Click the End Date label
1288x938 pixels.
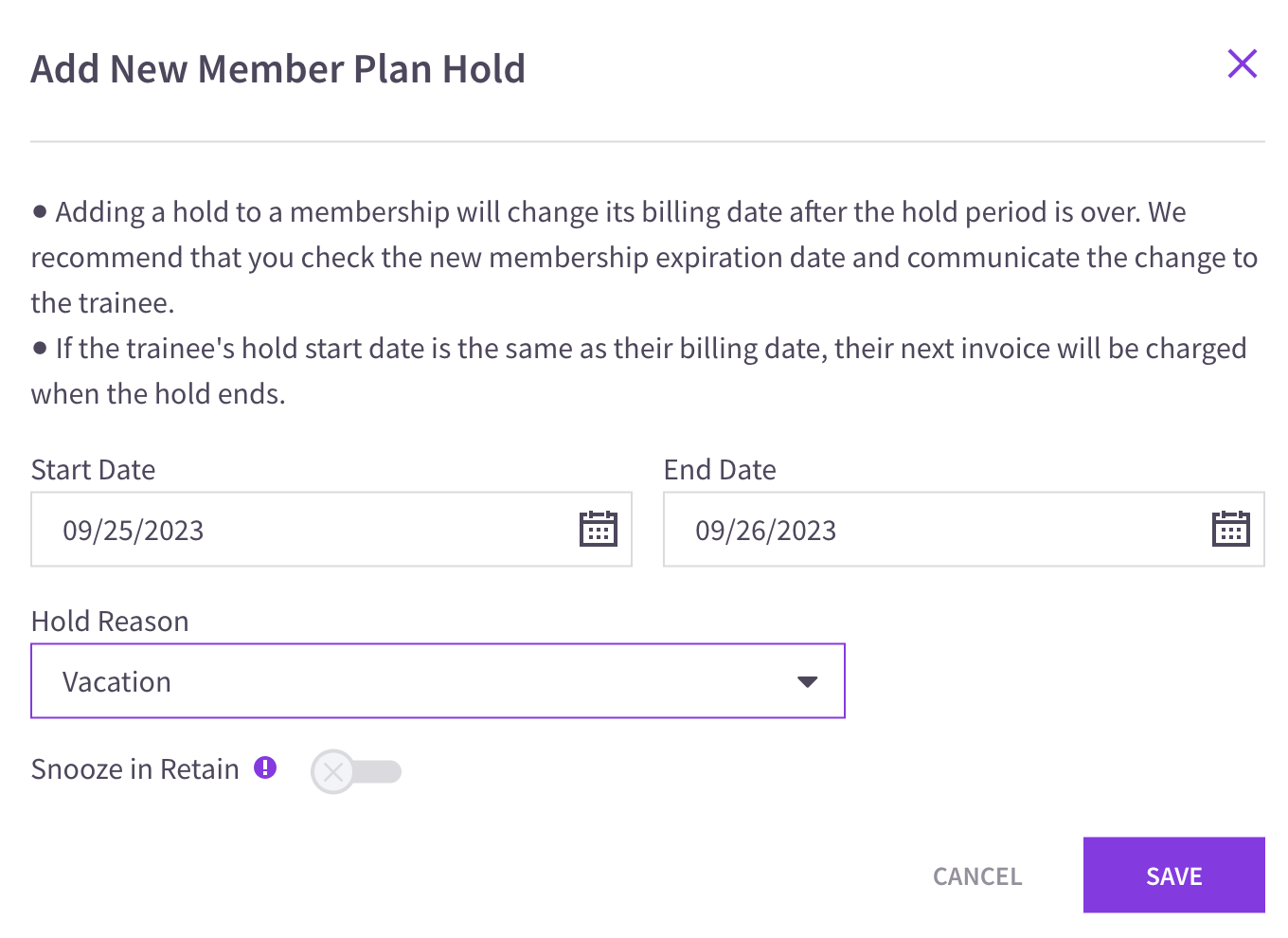[x=720, y=470]
